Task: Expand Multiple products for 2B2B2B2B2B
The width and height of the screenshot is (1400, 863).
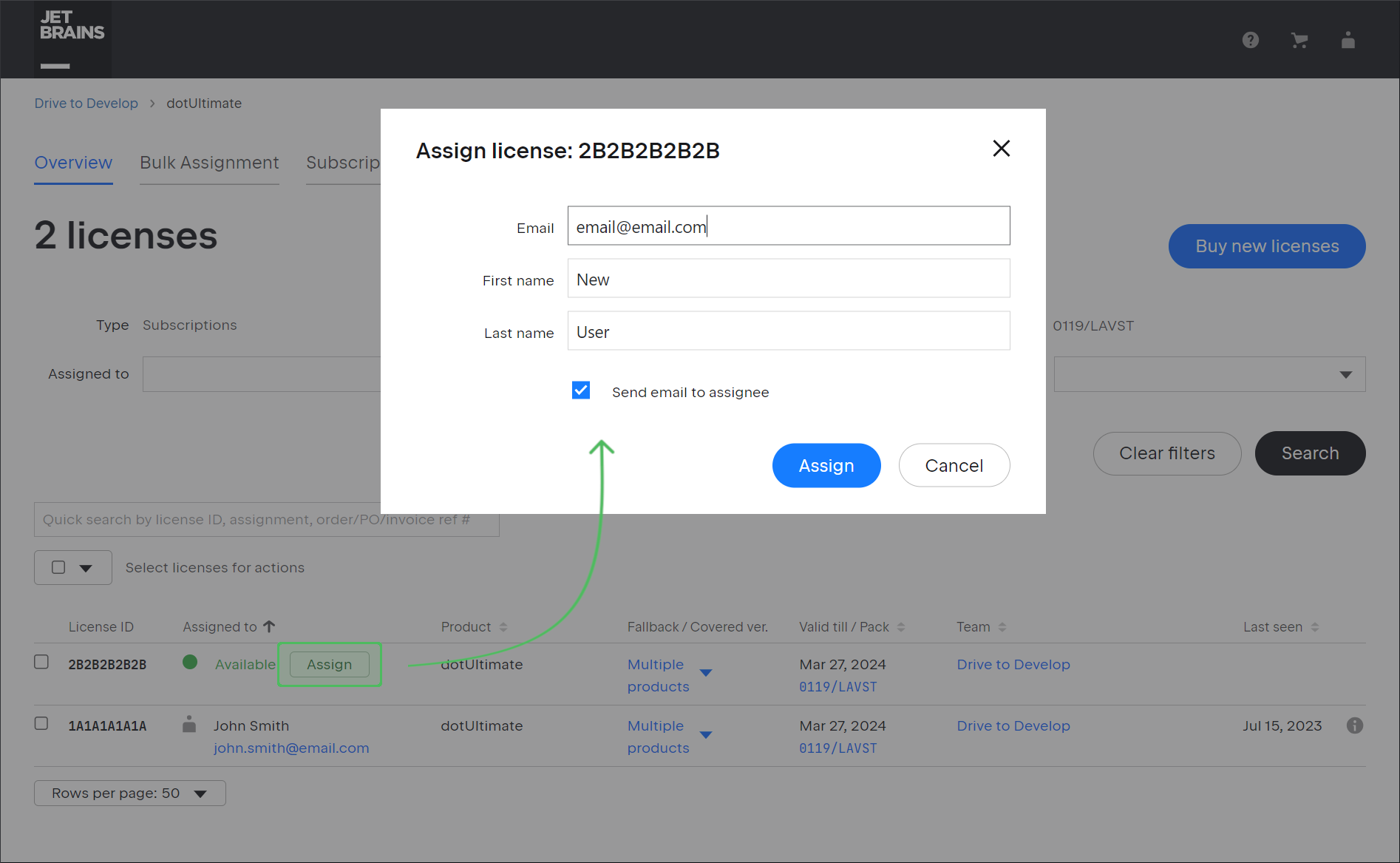Action: (x=706, y=673)
